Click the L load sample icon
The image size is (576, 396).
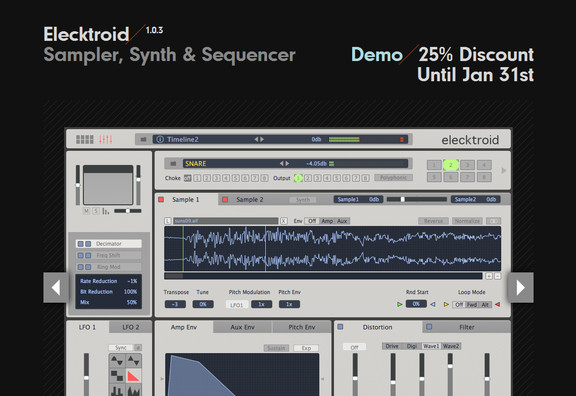[x=168, y=221]
